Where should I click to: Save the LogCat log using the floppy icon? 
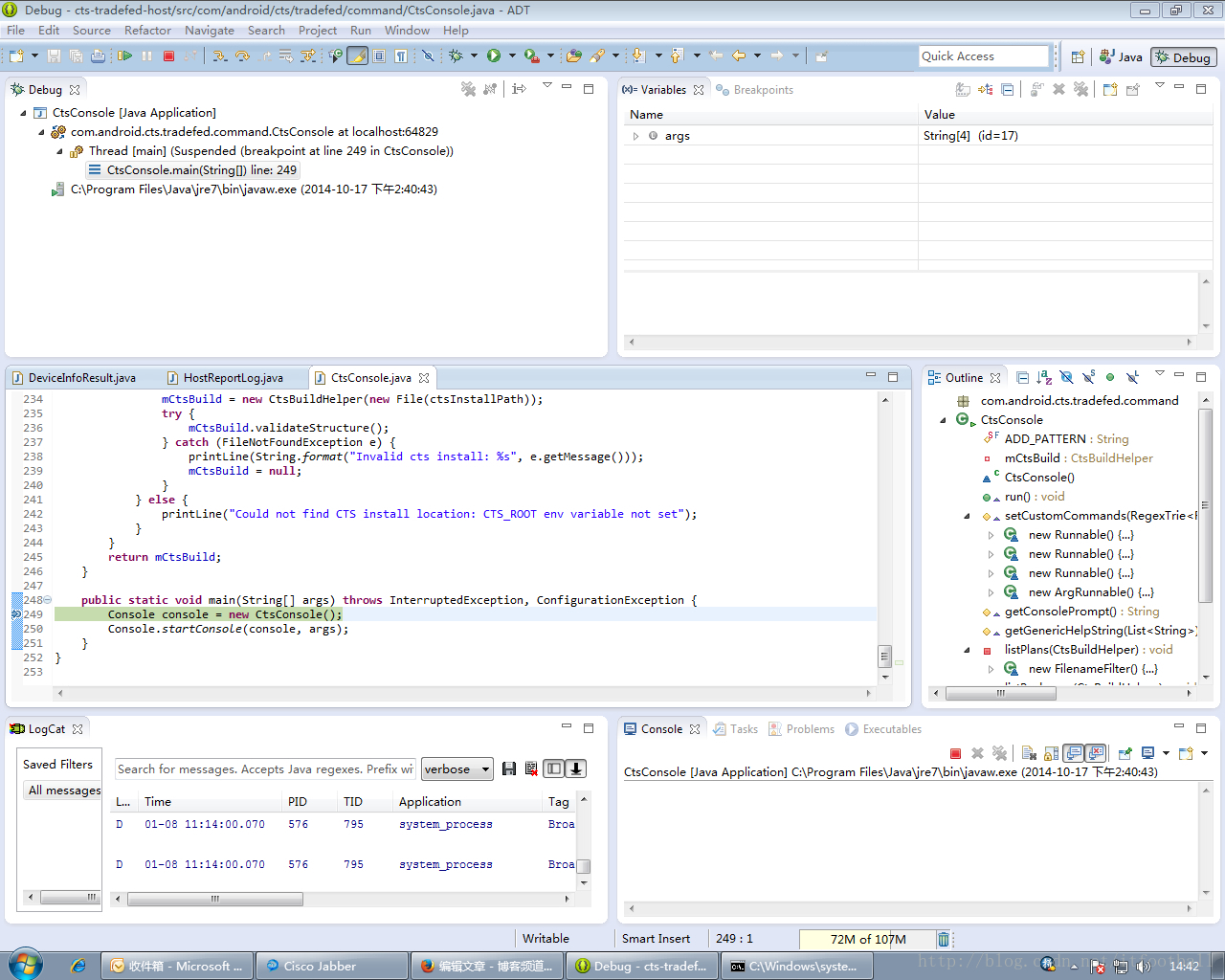[x=509, y=768]
